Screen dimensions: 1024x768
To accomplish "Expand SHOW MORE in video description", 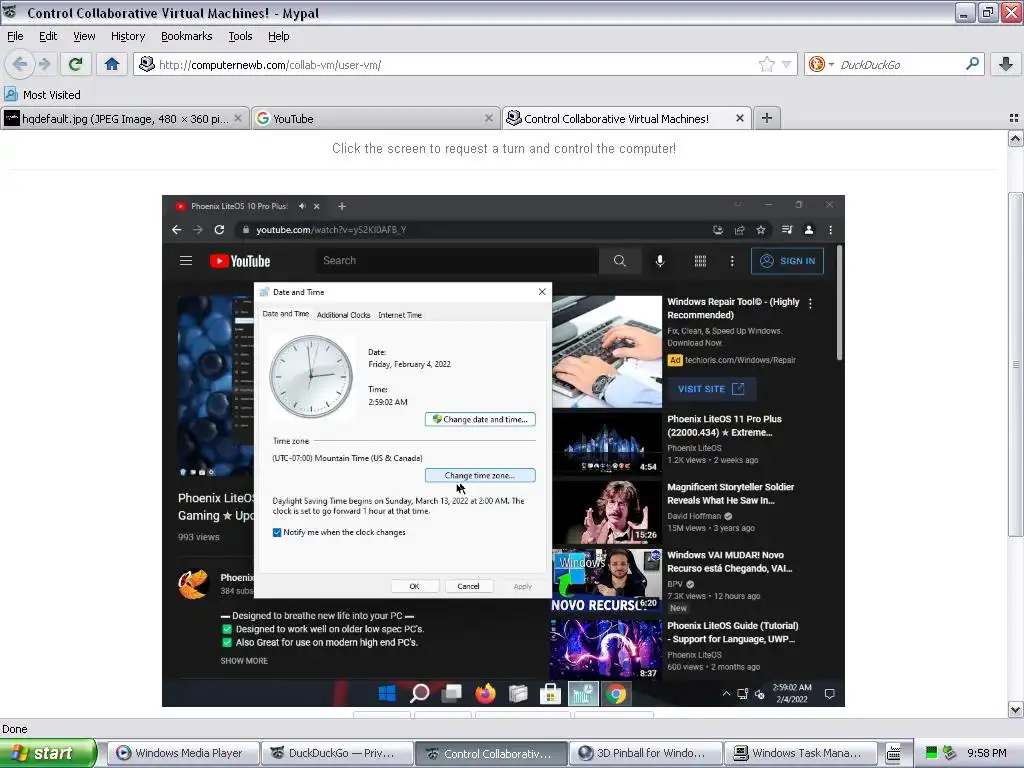I will point(244,660).
